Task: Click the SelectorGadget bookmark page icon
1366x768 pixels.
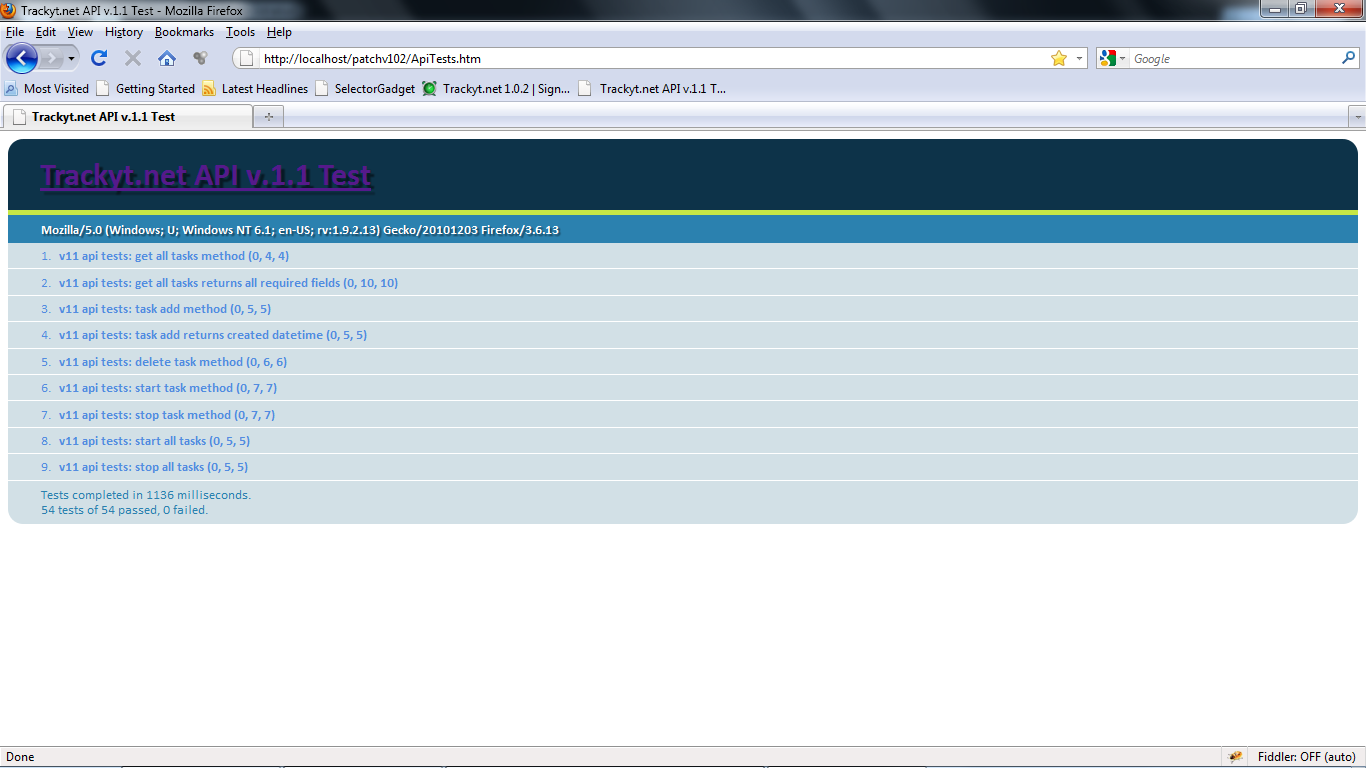Action: (321, 88)
